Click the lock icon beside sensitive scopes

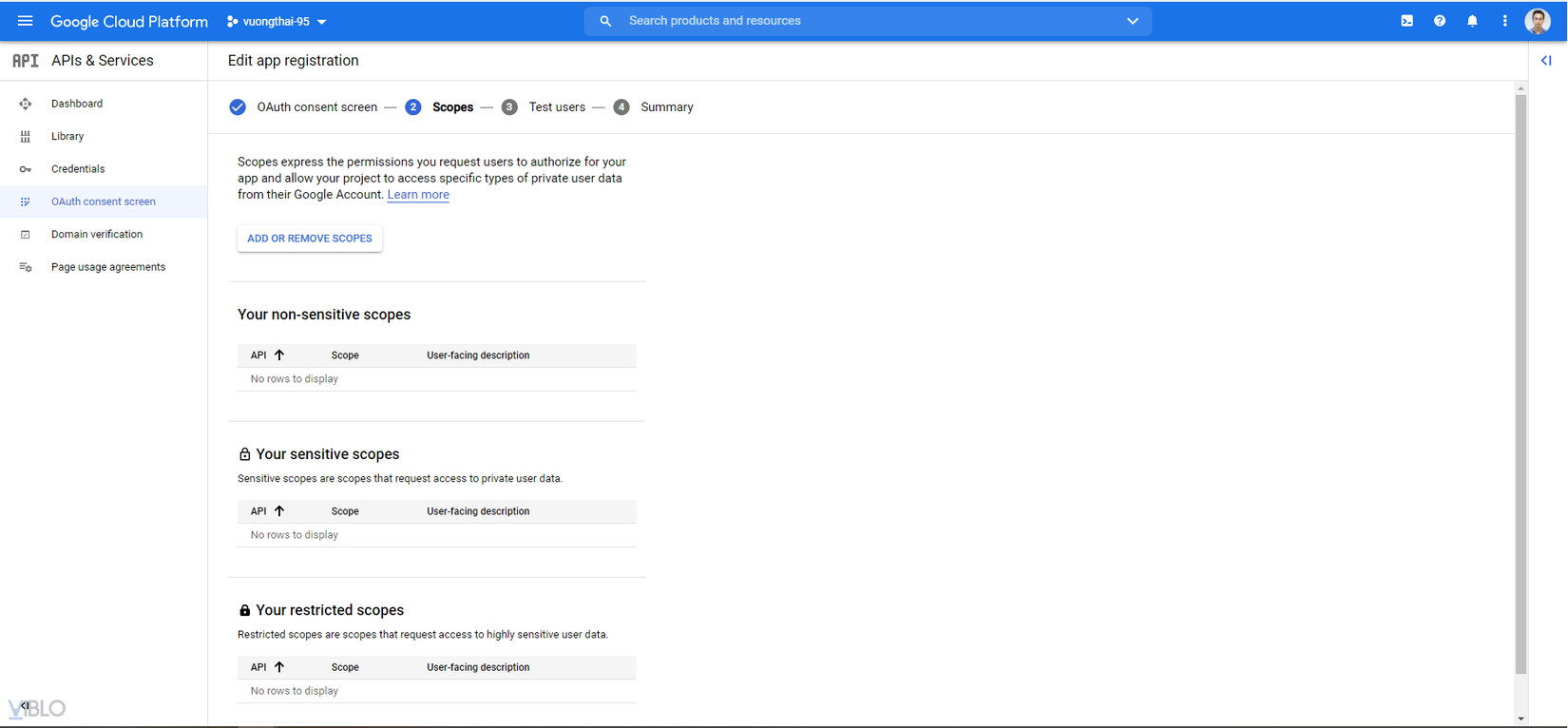pos(244,454)
